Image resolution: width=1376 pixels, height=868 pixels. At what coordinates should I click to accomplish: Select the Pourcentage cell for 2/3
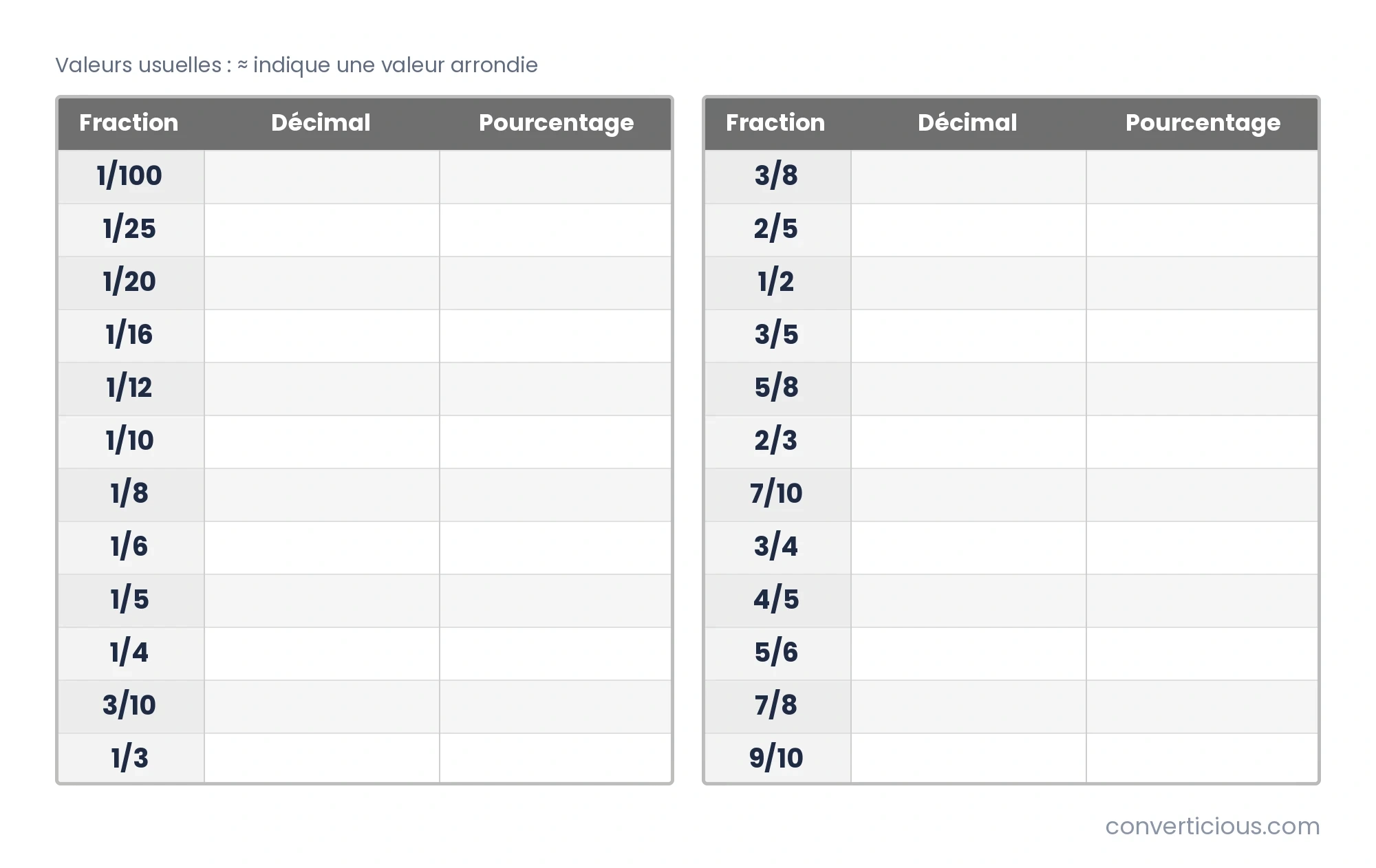click(x=1202, y=442)
